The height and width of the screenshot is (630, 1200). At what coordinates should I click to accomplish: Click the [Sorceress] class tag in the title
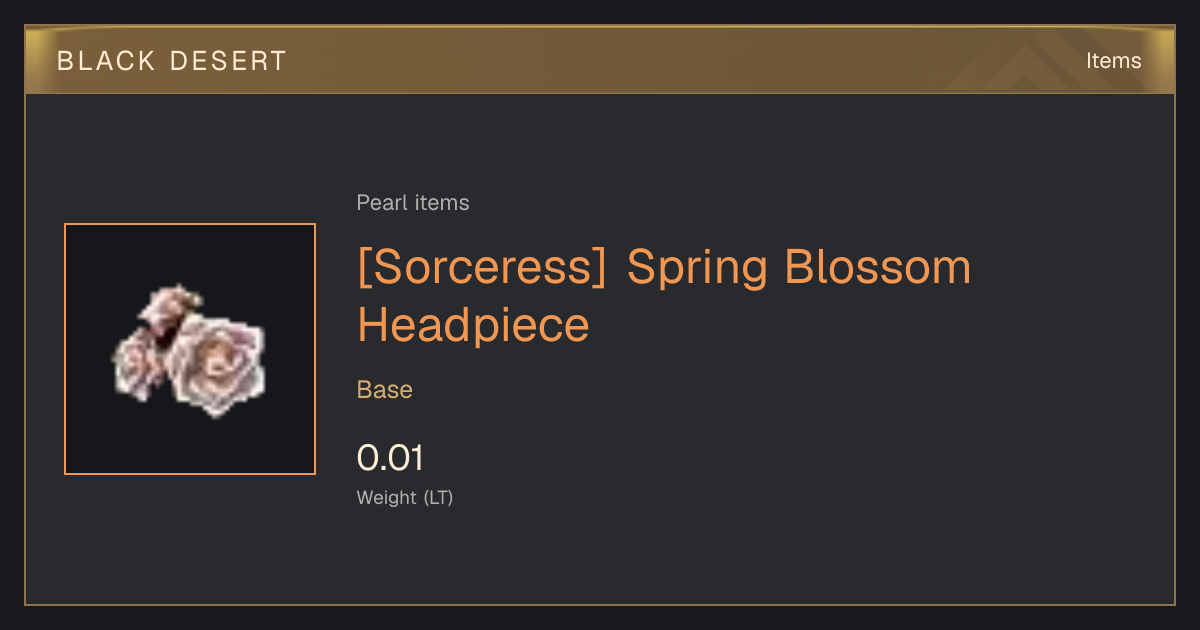point(483,268)
